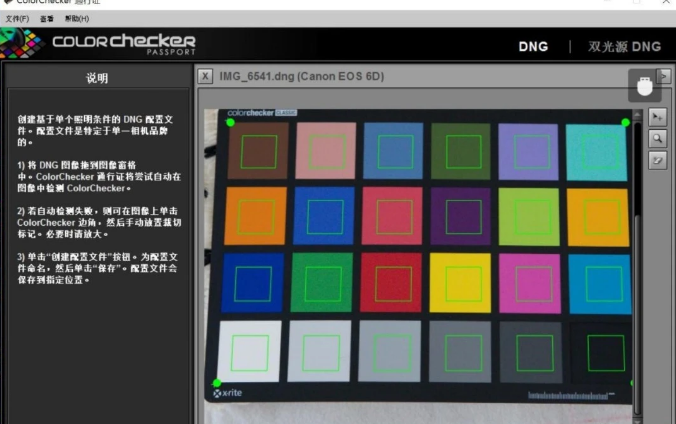Click the scrollbar up arrow
This screenshot has height=424, width=676.
click(637, 114)
